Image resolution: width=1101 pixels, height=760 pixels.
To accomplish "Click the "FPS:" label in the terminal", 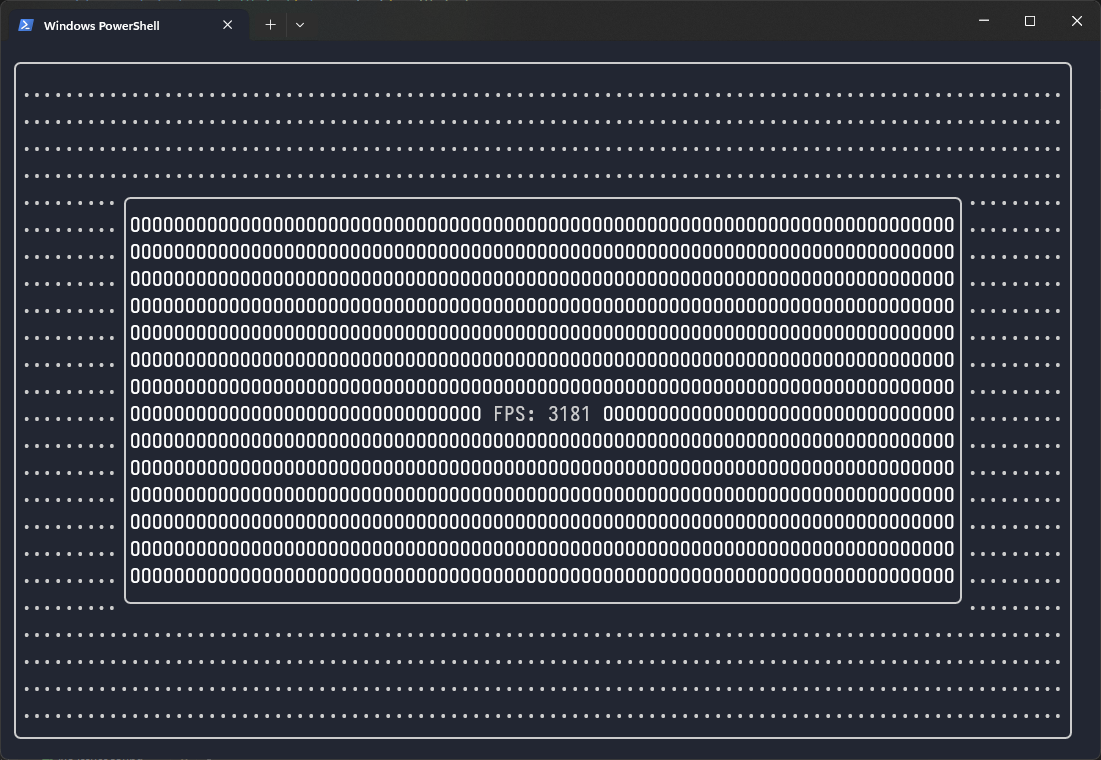I will point(514,414).
